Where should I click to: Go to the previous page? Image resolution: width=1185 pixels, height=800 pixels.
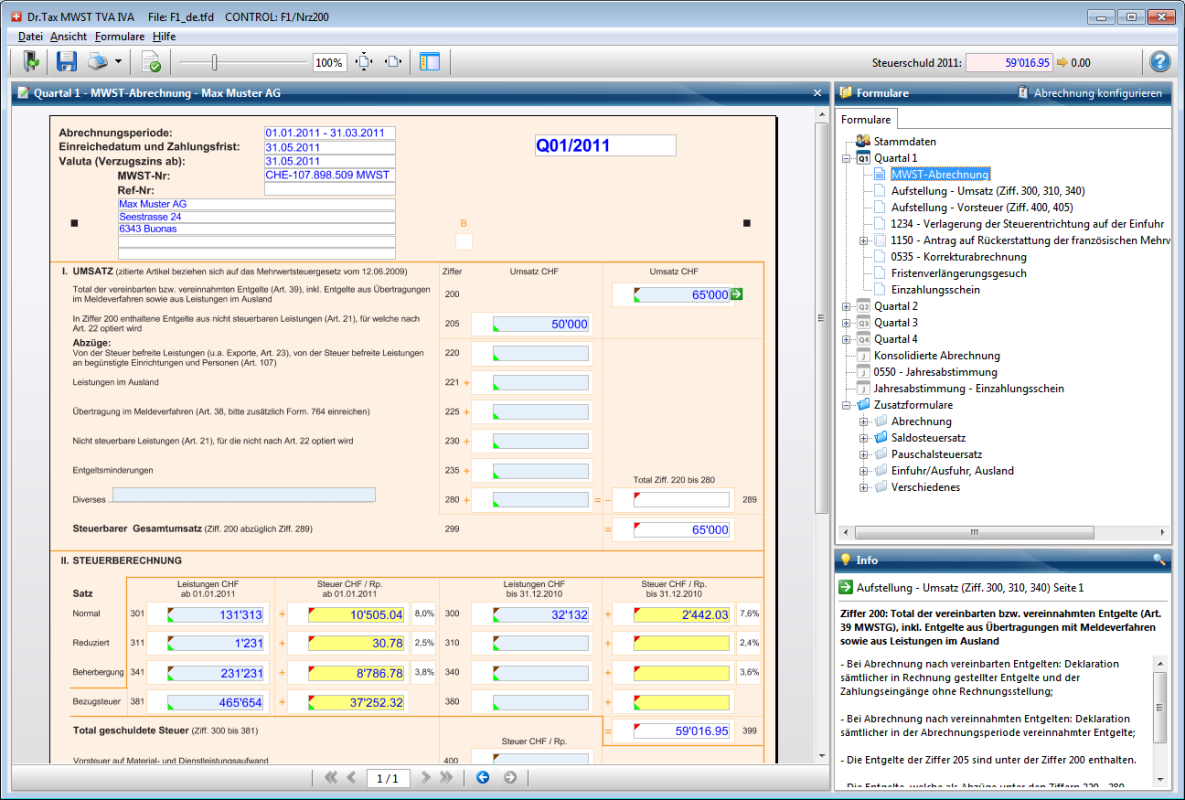pyautogui.click(x=351, y=777)
